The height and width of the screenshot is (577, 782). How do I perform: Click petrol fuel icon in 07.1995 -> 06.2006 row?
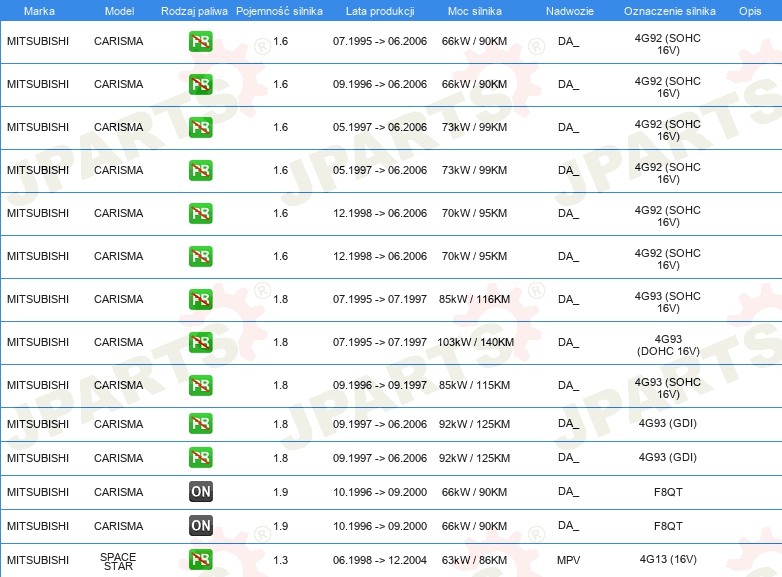(x=200, y=41)
